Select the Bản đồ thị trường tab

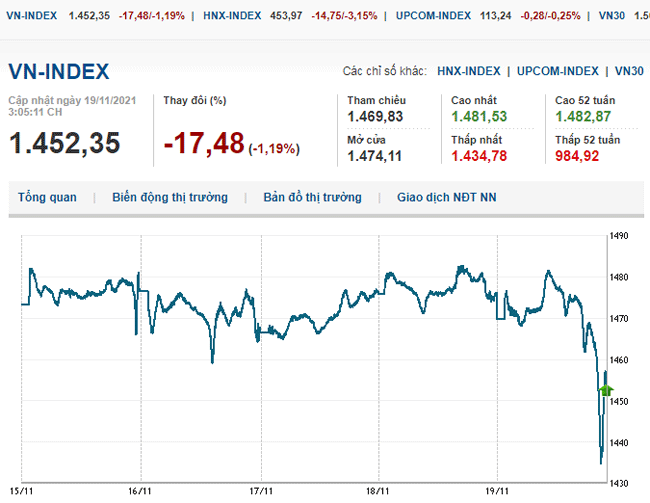pyautogui.click(x=312, y=198)
